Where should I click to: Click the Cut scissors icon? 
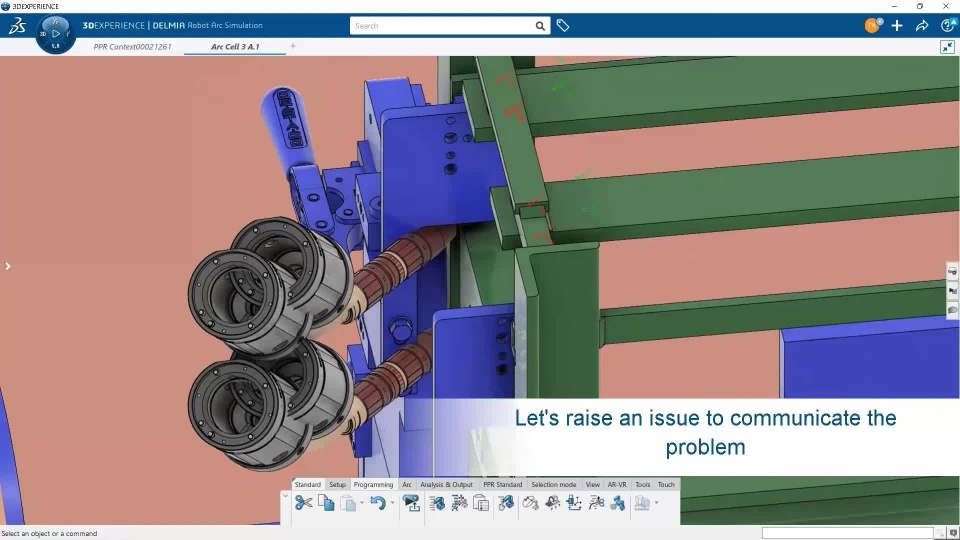tap(303, 503)
